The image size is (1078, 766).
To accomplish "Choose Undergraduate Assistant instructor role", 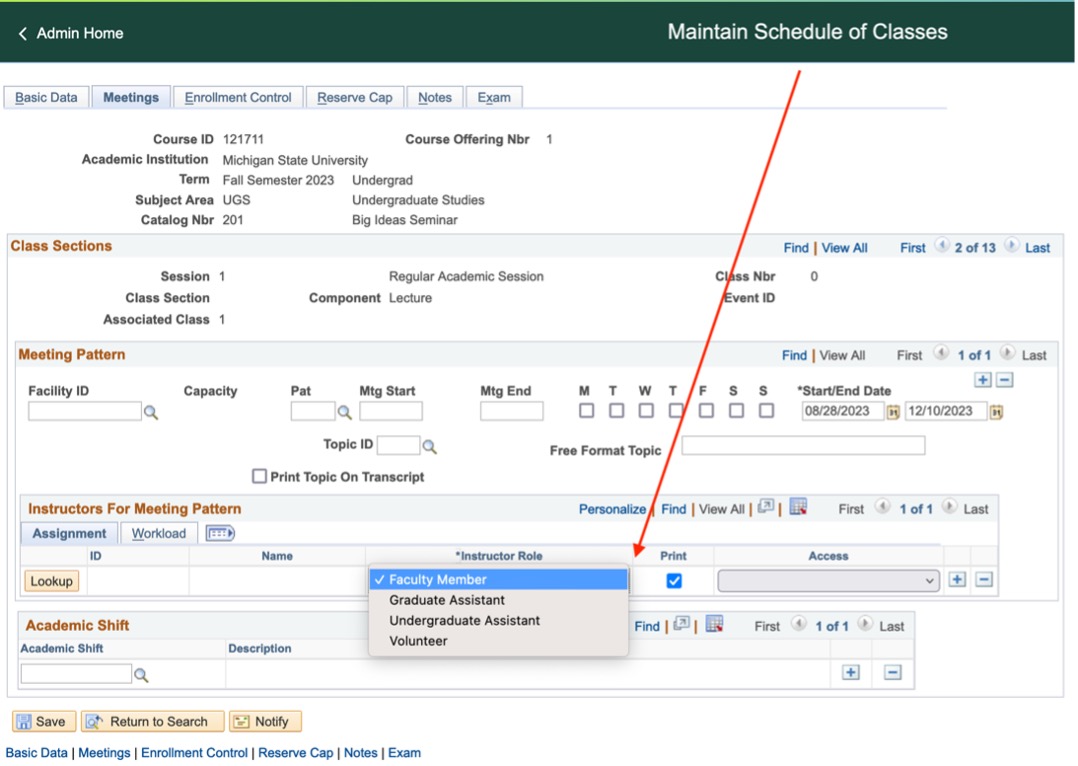I will pyautogui.click(x=498, y=620).
